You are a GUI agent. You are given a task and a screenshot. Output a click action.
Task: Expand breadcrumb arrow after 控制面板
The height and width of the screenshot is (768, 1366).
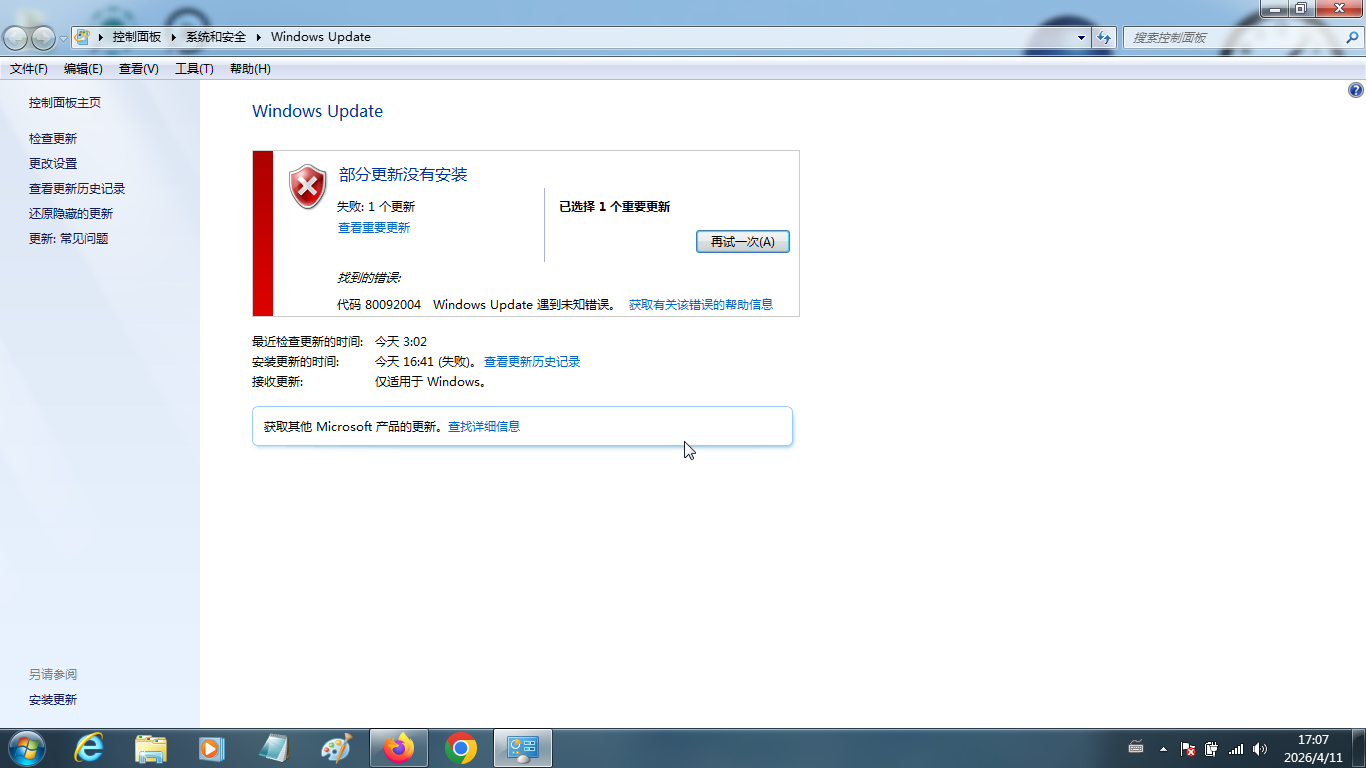[x=173, y=37]
